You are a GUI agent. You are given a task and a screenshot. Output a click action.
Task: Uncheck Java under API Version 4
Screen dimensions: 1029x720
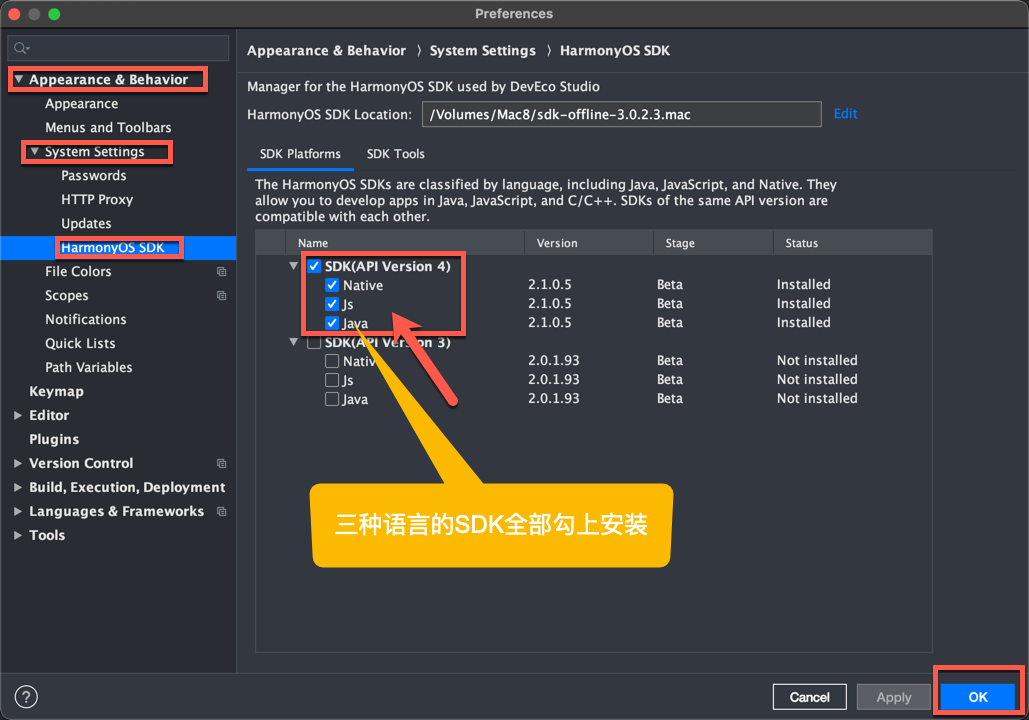click(332, 323)
